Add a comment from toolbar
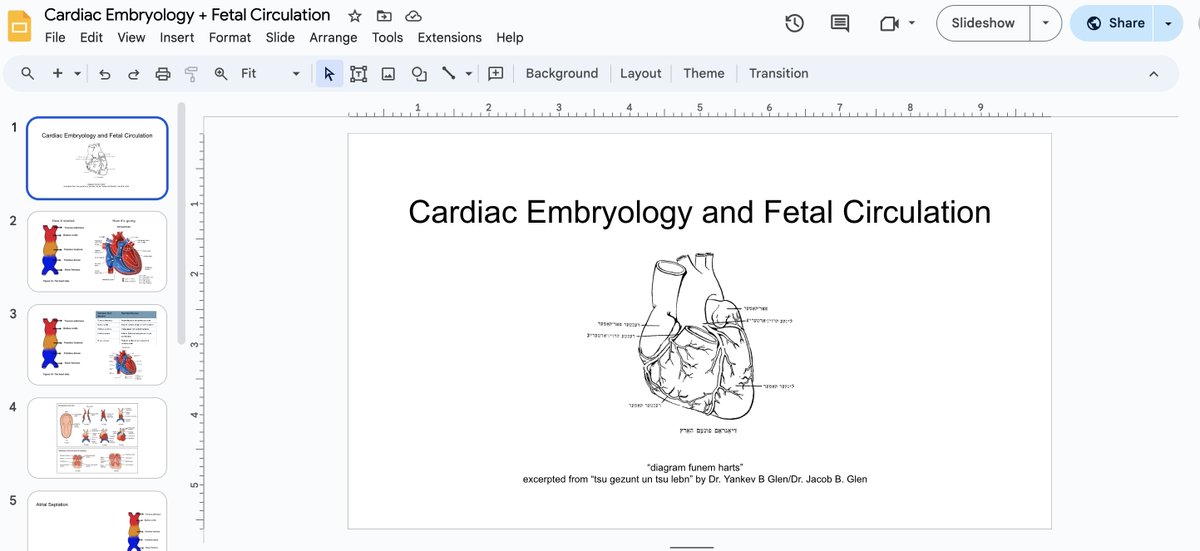Screen dimensions: 1200x551 click(x=495, y=73)
